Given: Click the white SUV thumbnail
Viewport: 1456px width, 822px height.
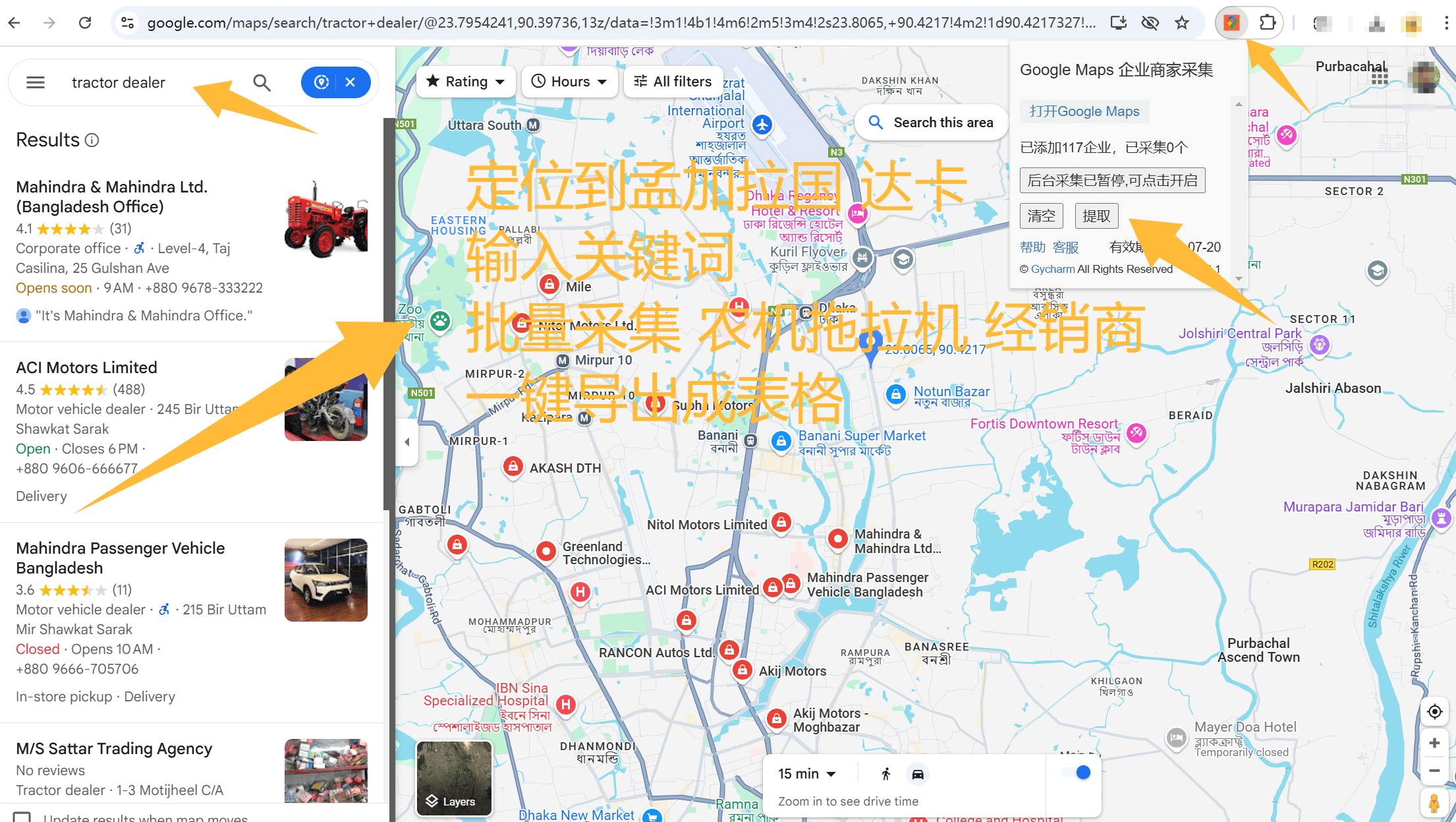Looking at the screenshot, I should coord(326,580).
